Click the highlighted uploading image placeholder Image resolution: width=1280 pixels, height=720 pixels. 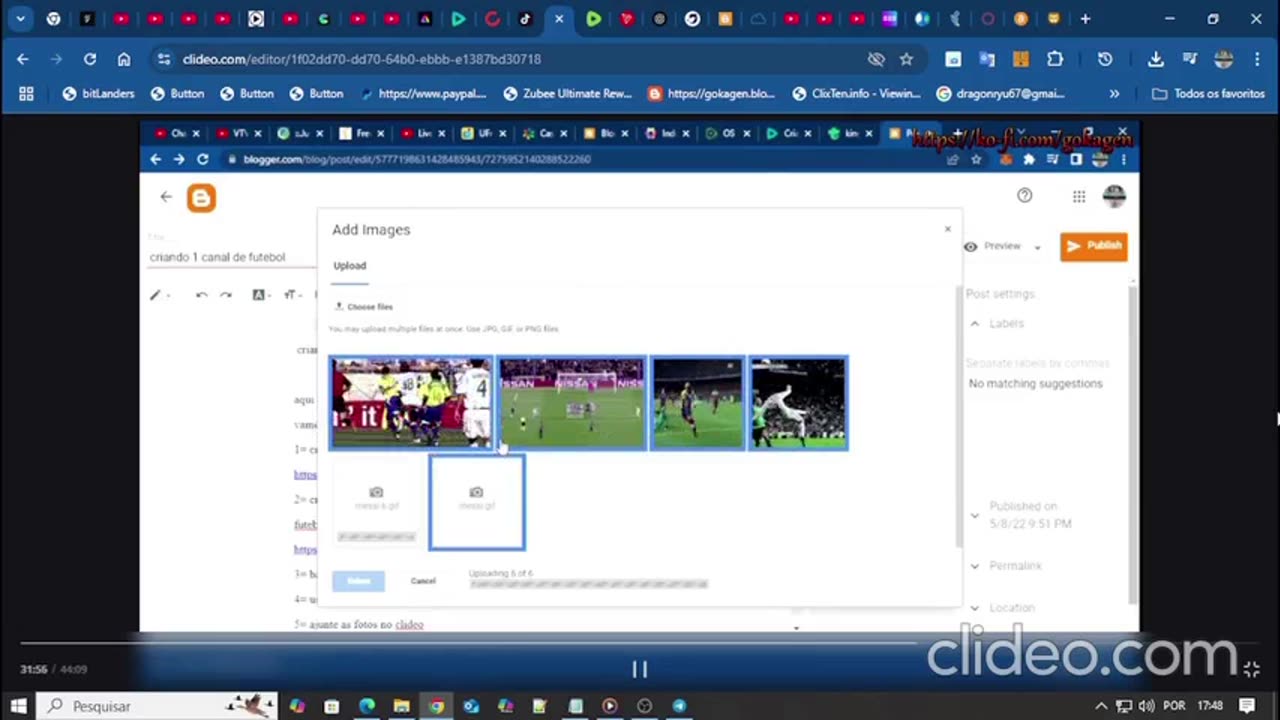(x=477, y=502)
